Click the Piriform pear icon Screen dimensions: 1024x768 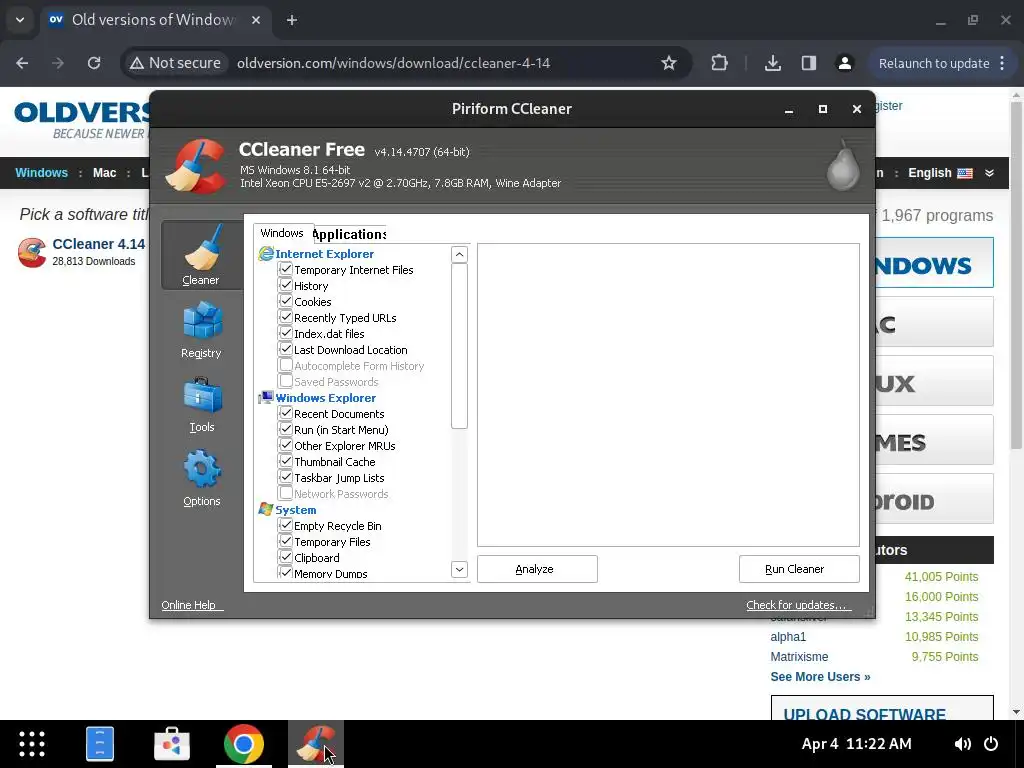click(x=843, y=165)
